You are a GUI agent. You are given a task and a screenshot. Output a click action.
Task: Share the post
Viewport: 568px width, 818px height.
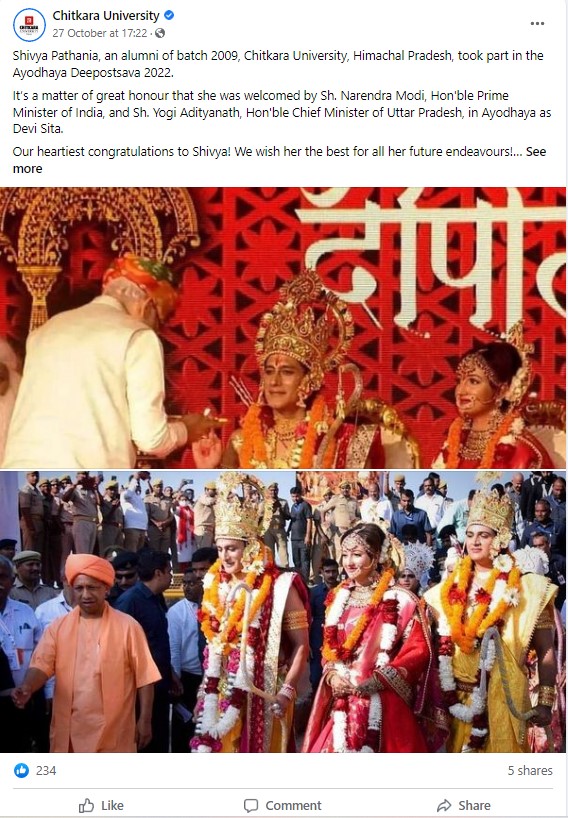[464, 805]
